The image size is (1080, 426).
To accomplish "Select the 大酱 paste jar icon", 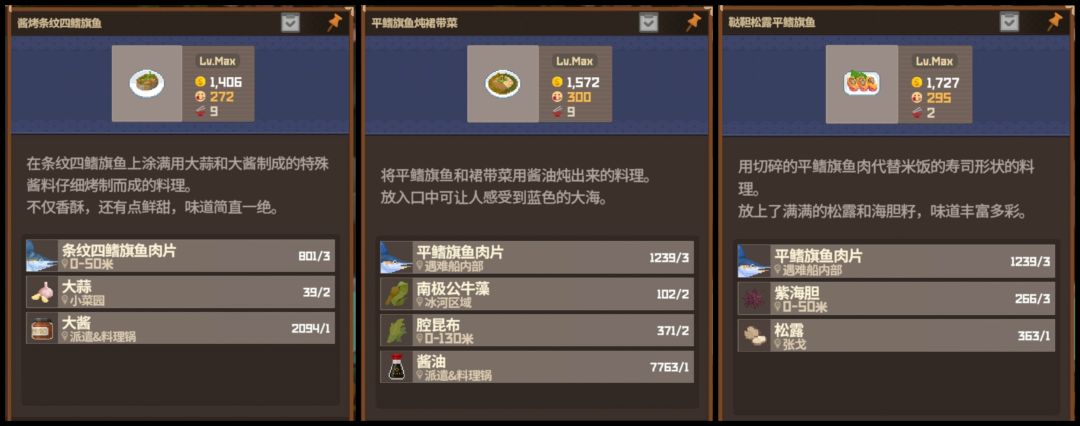I will (x=41, y=329).
